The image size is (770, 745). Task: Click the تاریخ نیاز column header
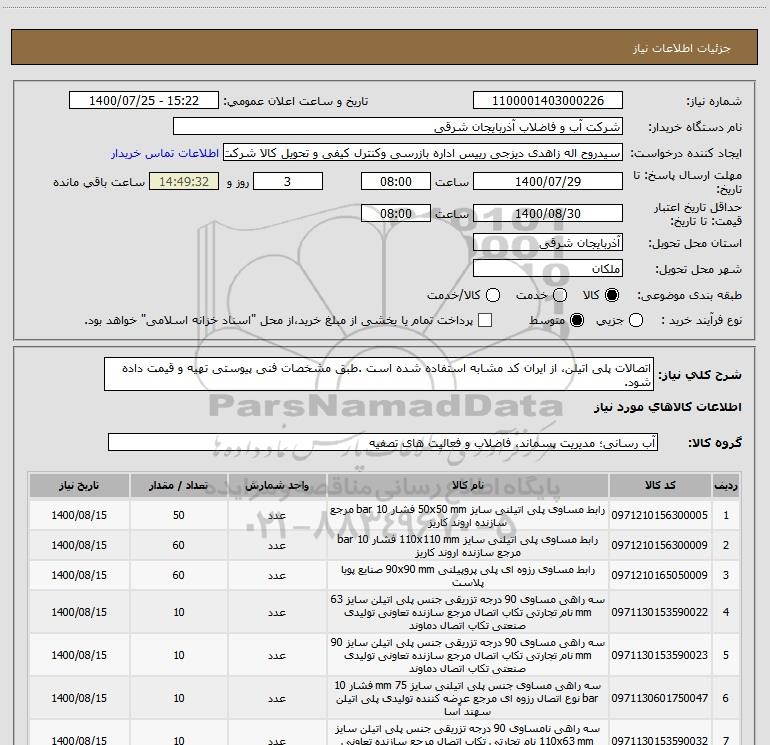click(79, 486)
